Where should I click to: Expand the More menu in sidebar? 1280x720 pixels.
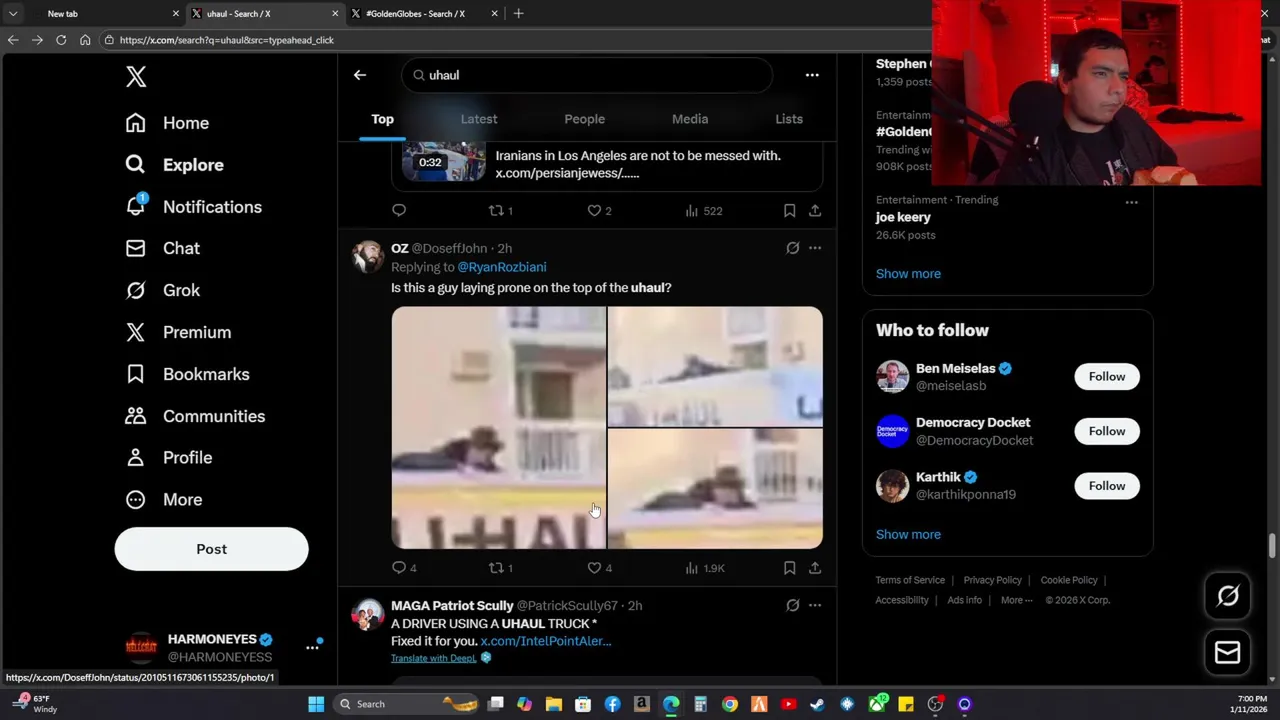pos(163,499)
